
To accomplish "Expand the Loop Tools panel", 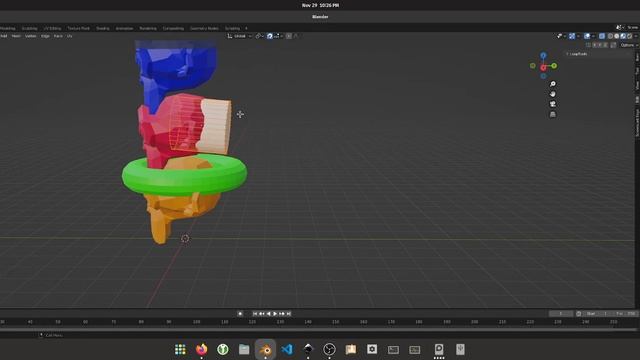I will coord(577,54).
